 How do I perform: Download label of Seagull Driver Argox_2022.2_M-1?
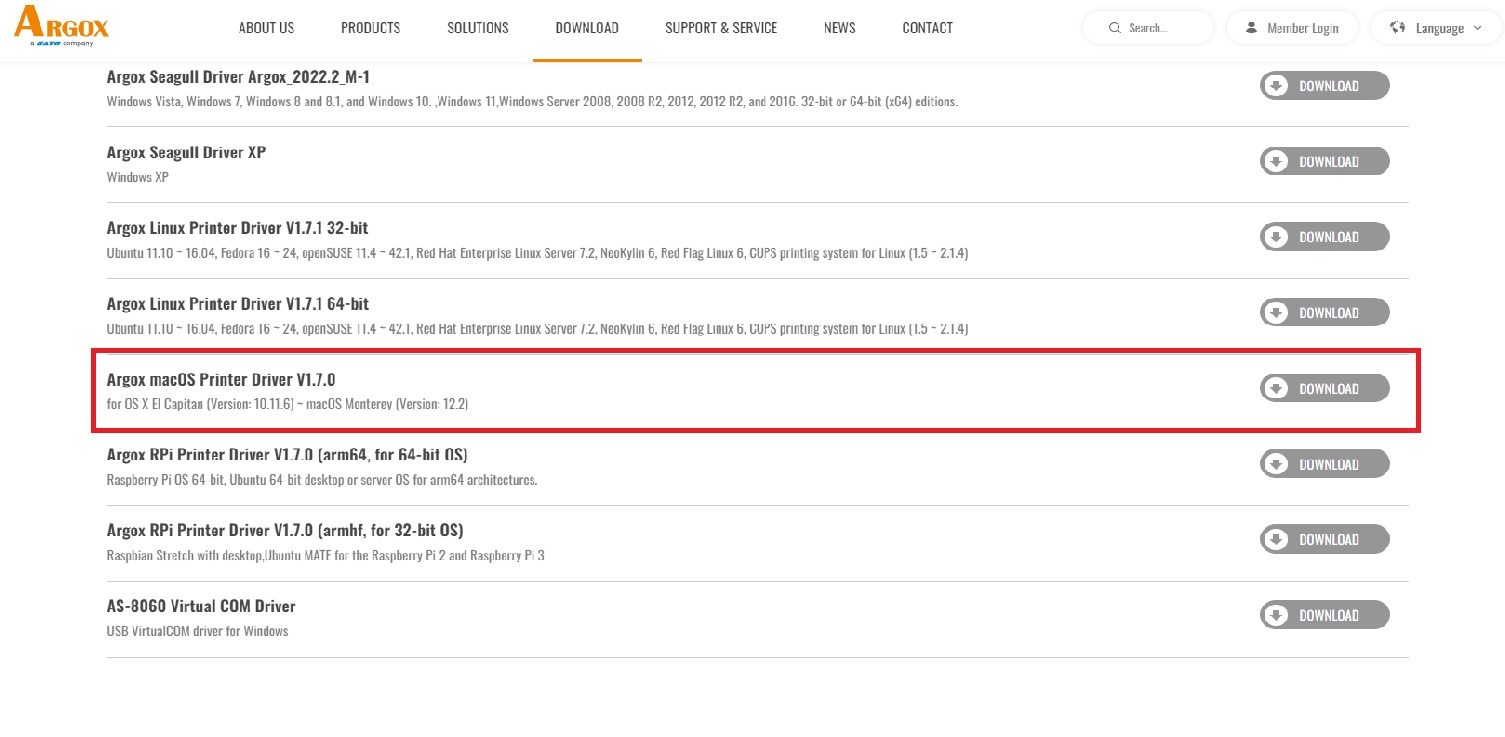tap(1329, 86)
